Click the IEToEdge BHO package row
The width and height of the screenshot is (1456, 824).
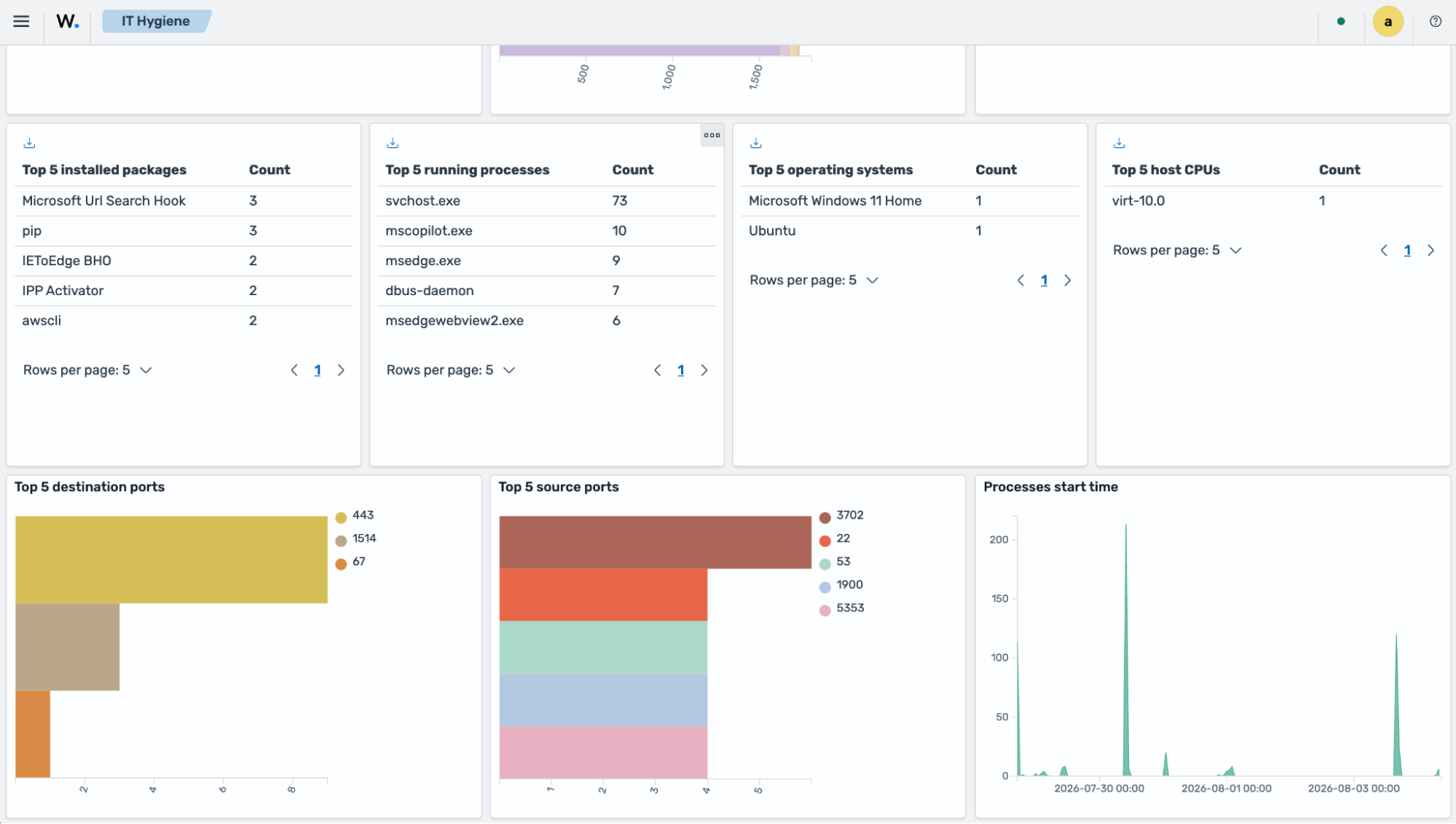(x=183, y=261)
